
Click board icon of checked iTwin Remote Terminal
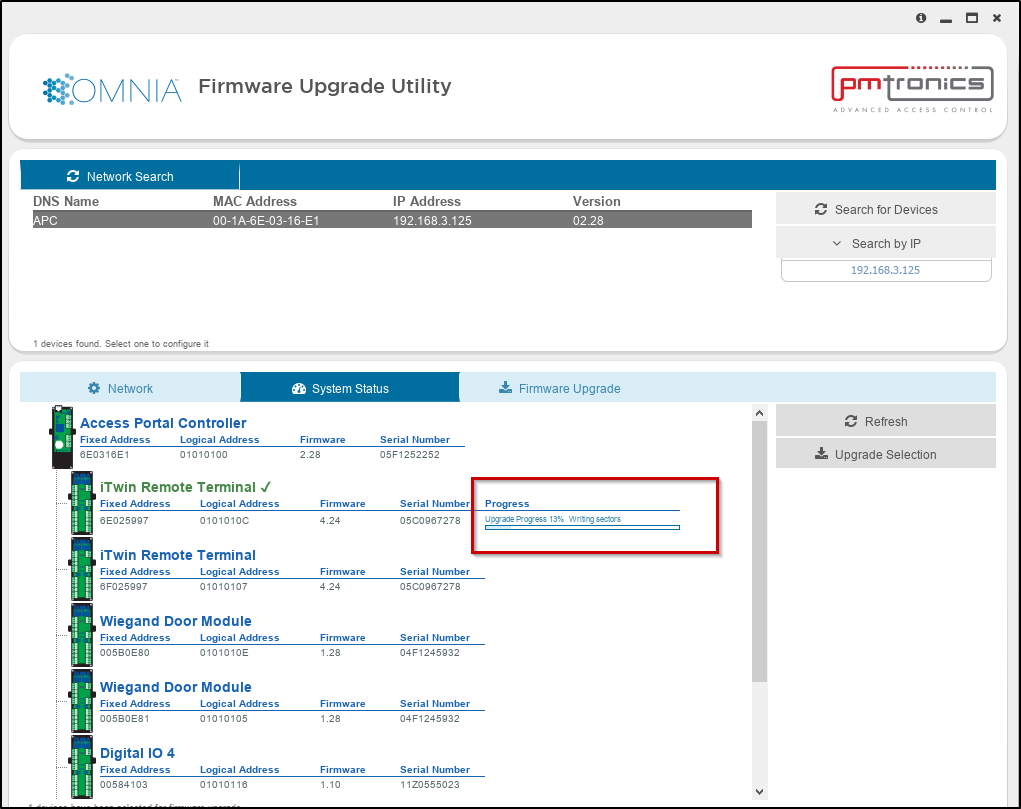pyautogui.click(x=81, y=503)
